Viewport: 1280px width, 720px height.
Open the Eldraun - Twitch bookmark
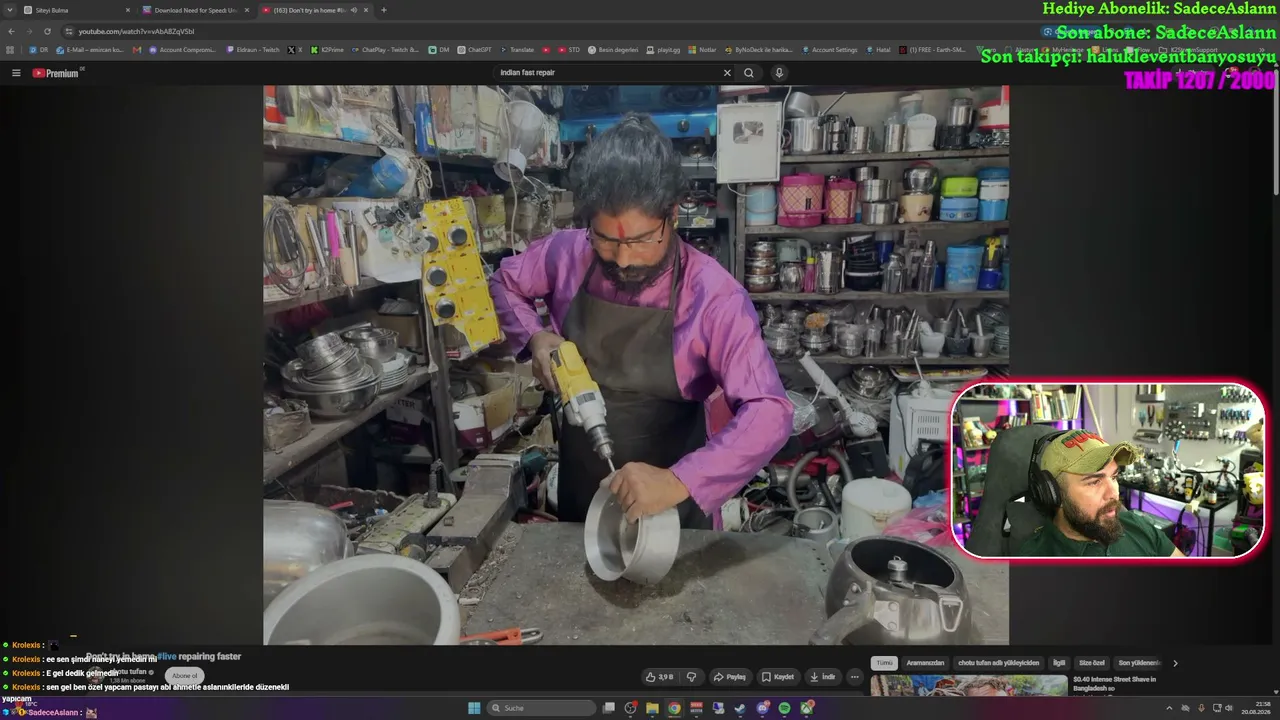[x=252, y=49]
